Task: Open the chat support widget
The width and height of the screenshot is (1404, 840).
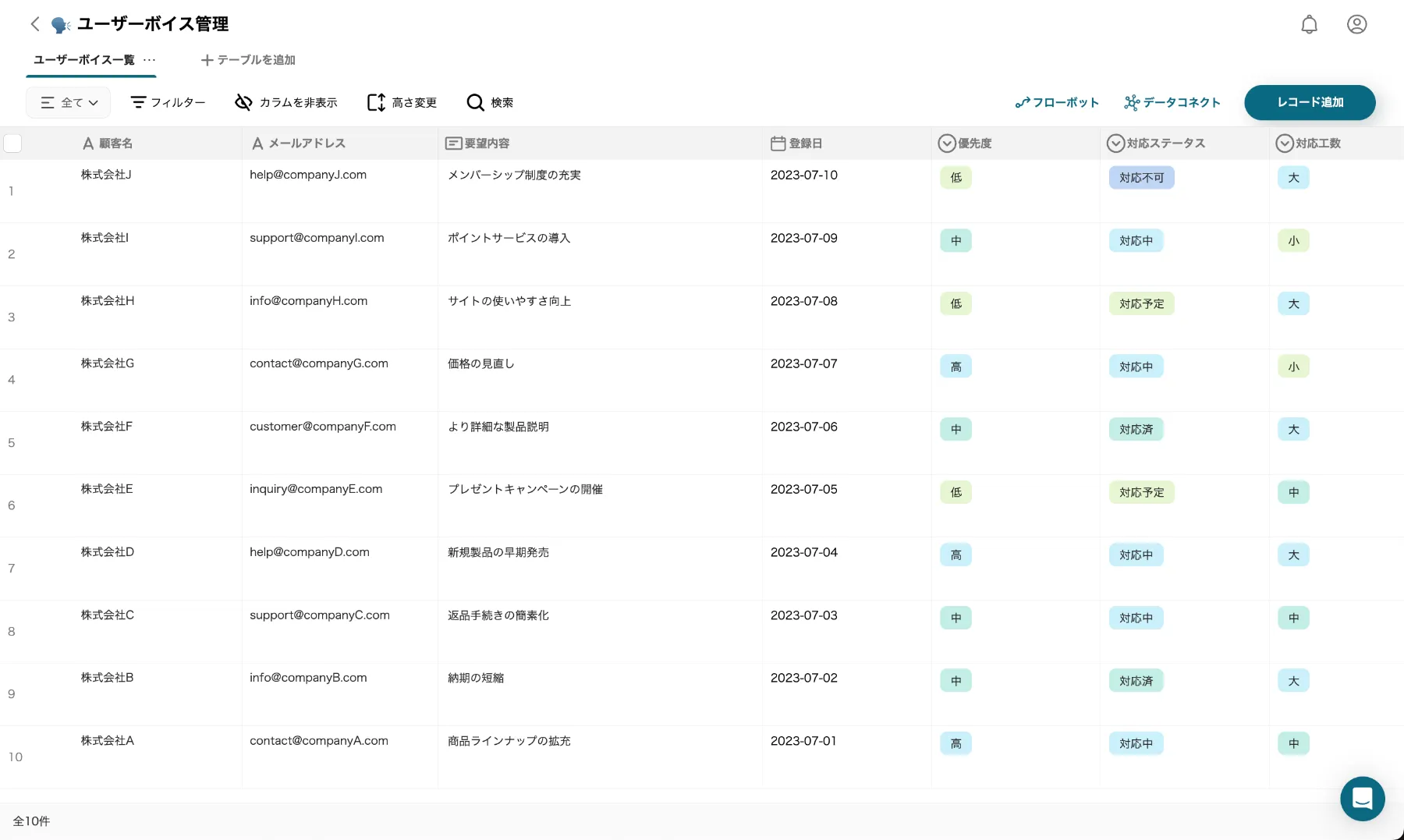Action: tap(1362, 799)
